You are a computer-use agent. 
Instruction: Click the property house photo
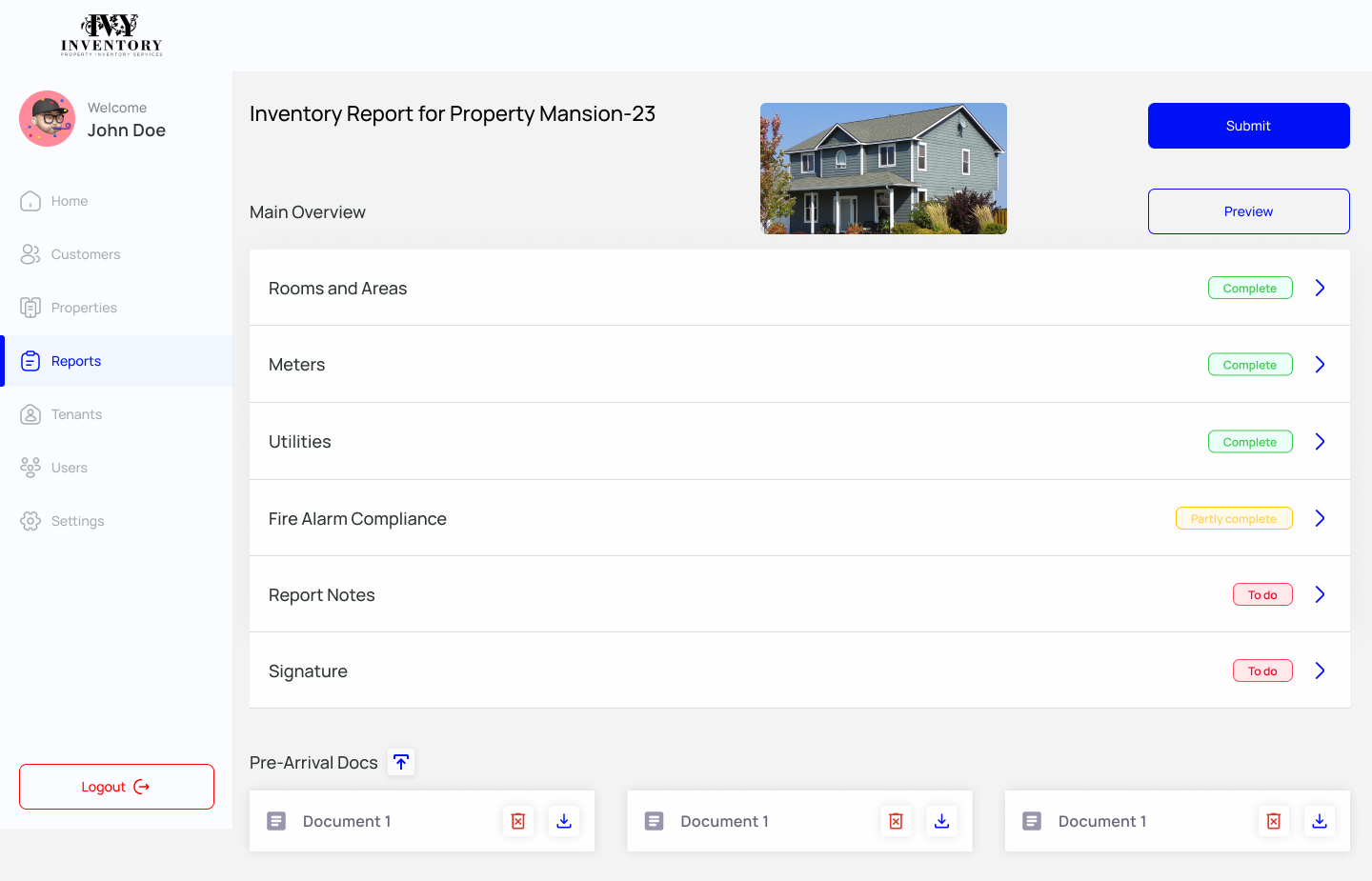point(883,169)
